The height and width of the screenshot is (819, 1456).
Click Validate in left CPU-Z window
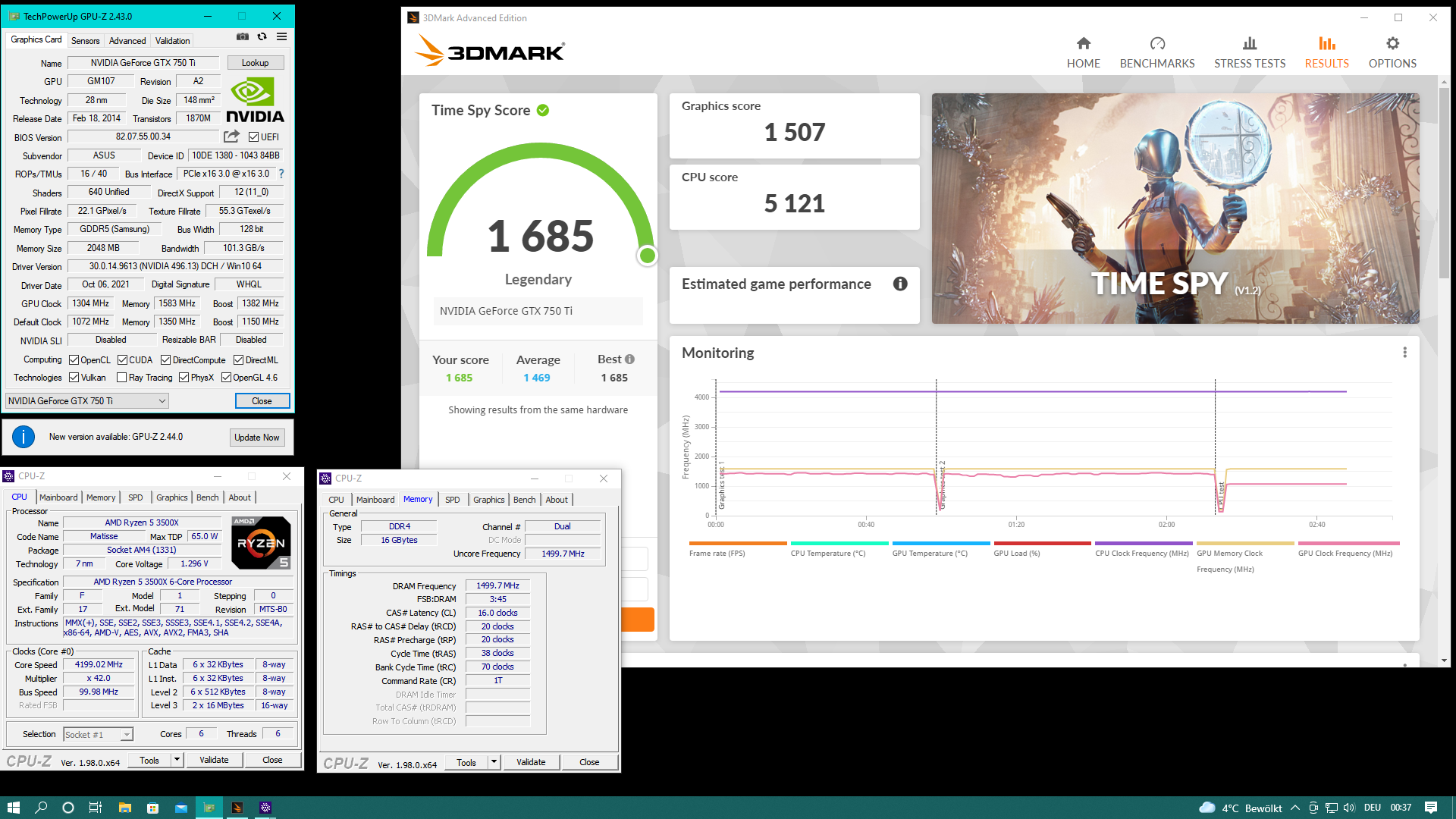(214, 760)
